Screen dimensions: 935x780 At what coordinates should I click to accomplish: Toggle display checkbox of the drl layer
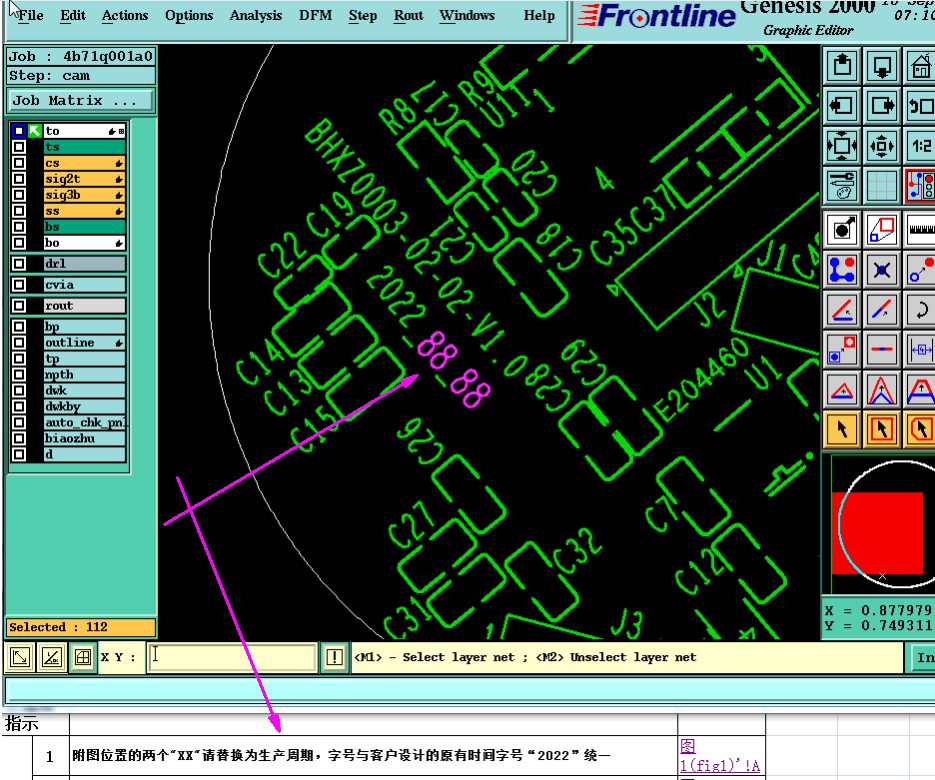tap(19, 264)
